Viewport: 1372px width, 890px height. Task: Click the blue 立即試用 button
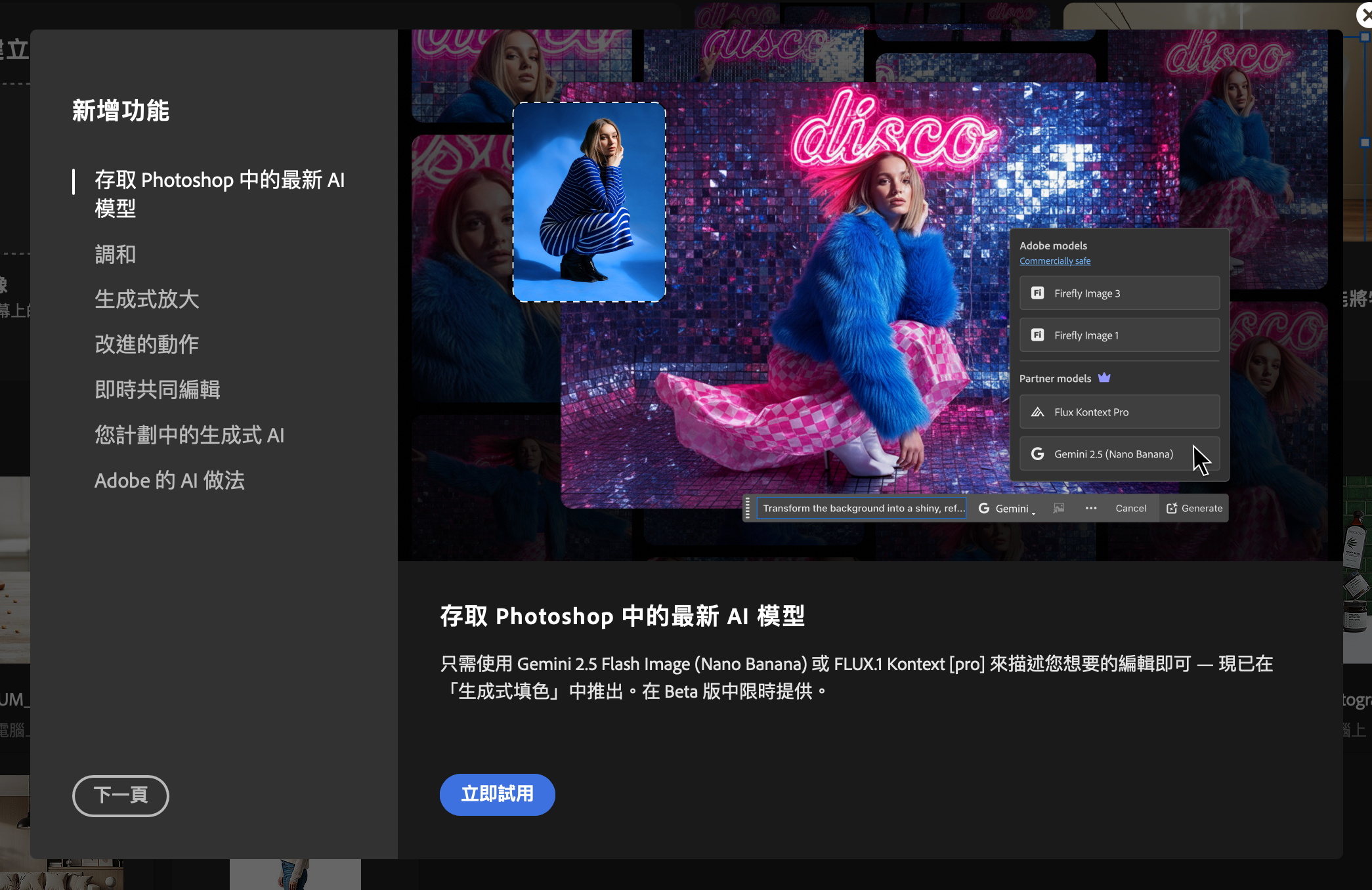pos(497,794)
